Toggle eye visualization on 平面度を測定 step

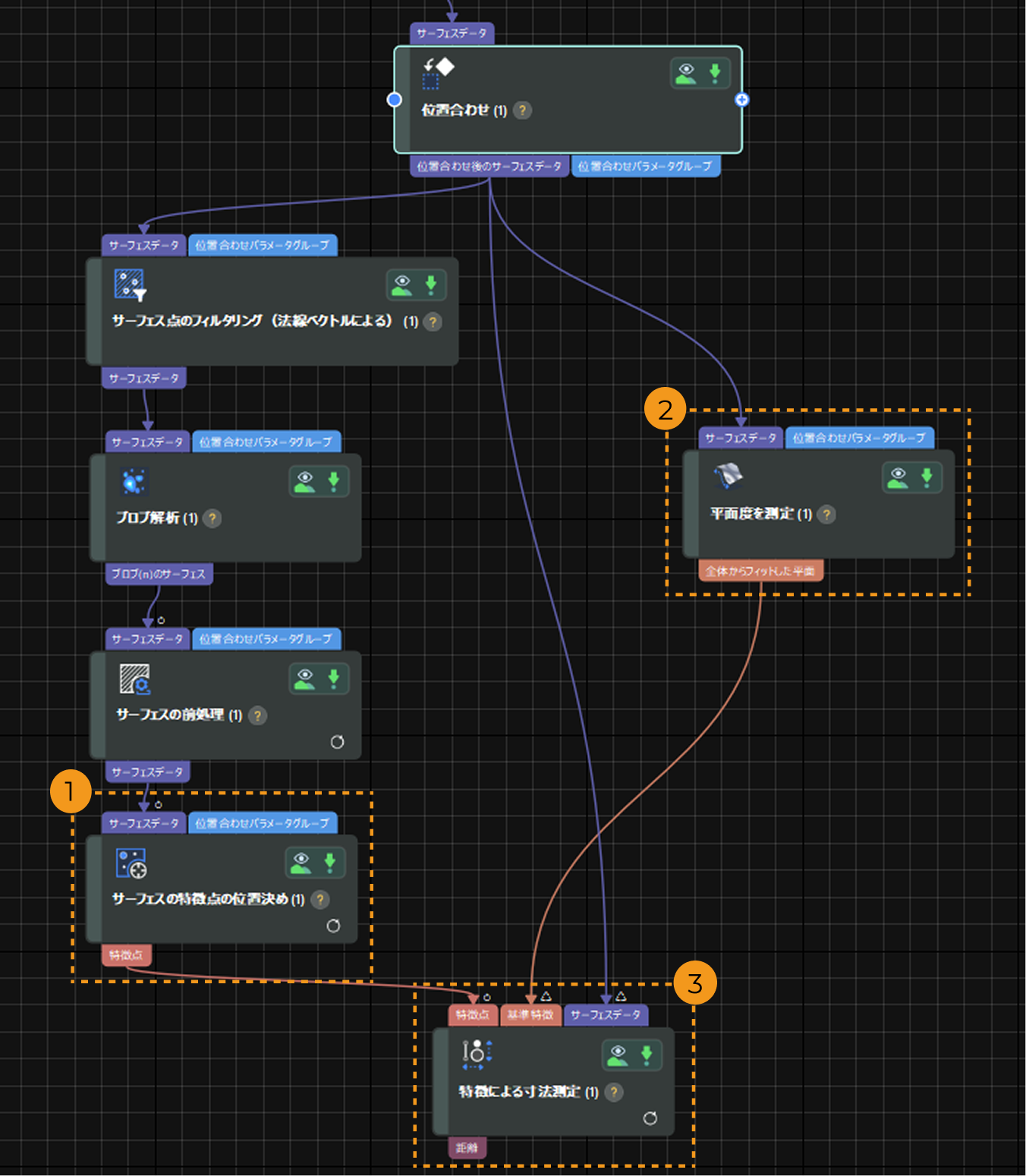[x=898, y=477]
